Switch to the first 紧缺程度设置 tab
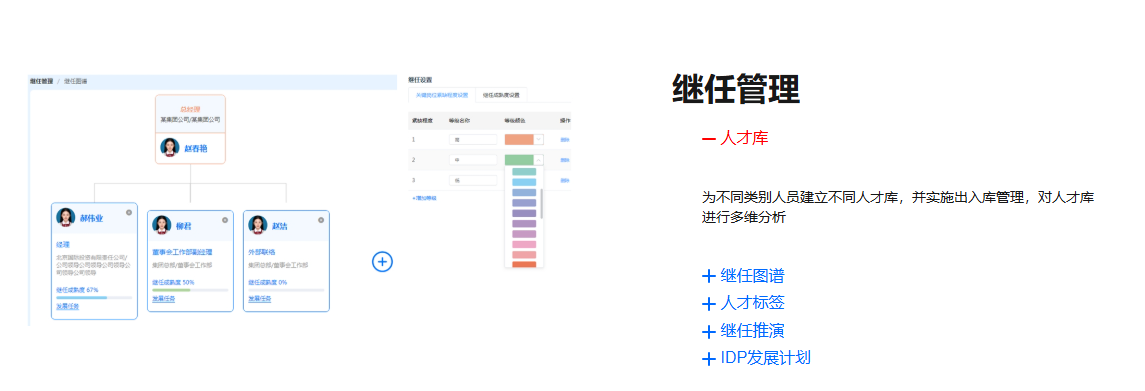 (x=442, y=95)
